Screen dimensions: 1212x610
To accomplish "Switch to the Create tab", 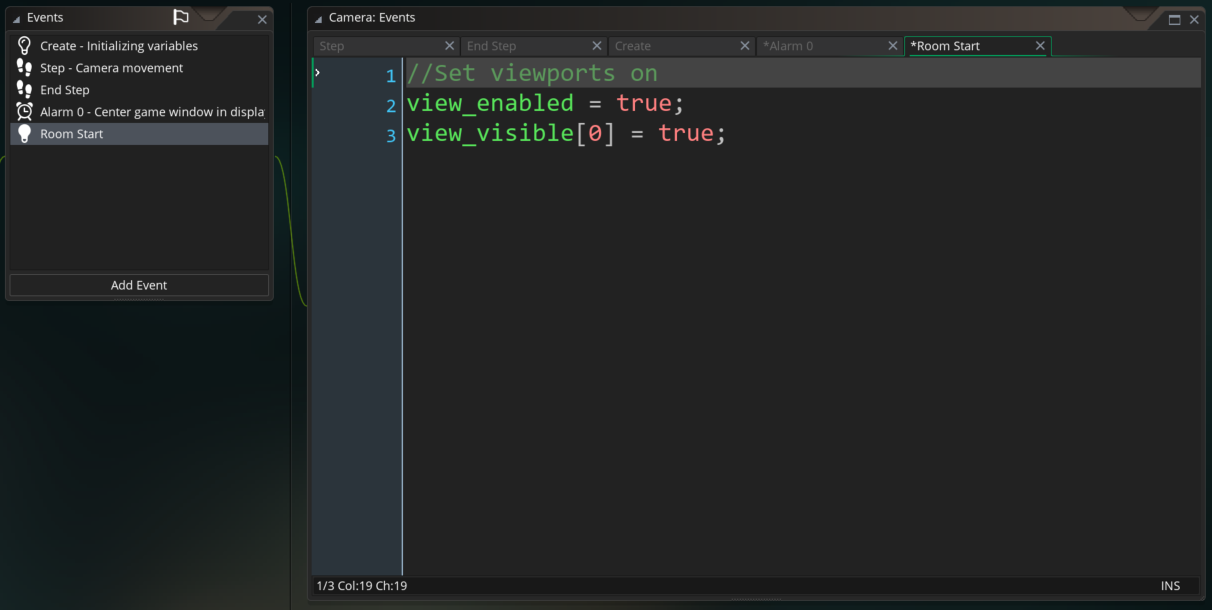I will (674, 46).
